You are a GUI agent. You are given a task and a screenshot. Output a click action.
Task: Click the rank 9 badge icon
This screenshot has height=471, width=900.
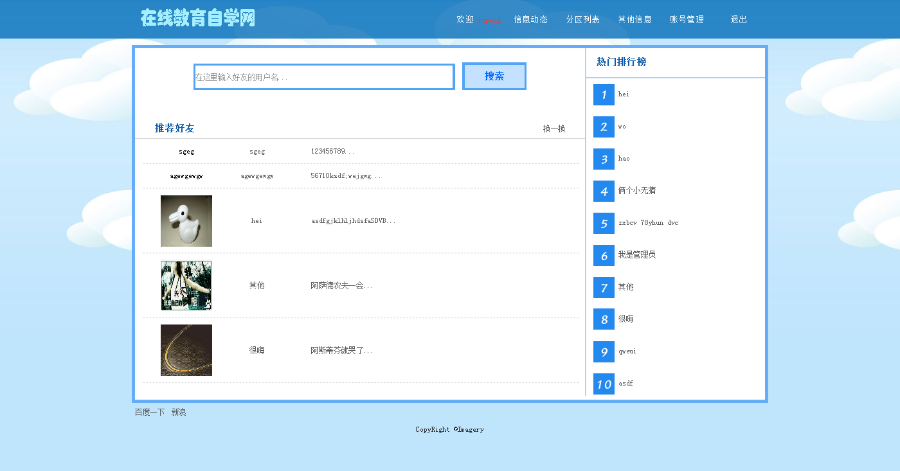(x=603, y=352)
